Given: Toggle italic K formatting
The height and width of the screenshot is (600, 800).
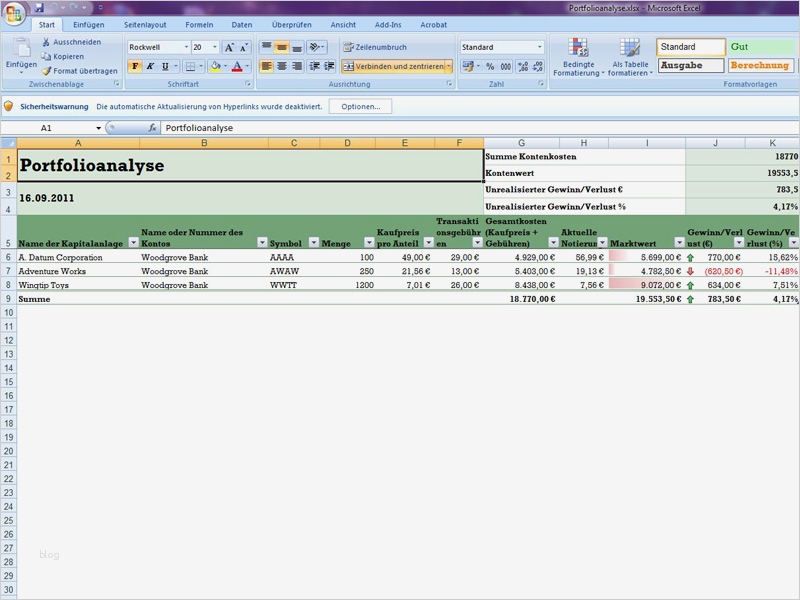Looking at the screenshot, I should point(150,66).
